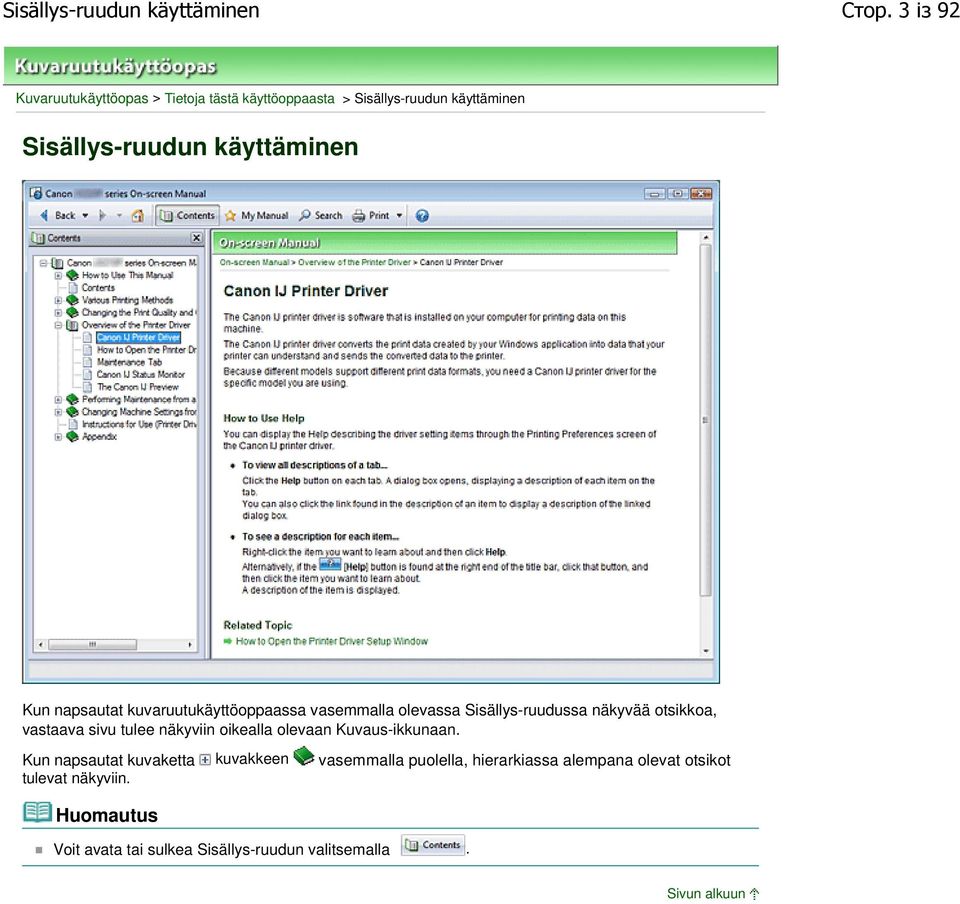Click 'How to Use Help' subheading text
Screen dimensions: 960x904
click(264, 419)
